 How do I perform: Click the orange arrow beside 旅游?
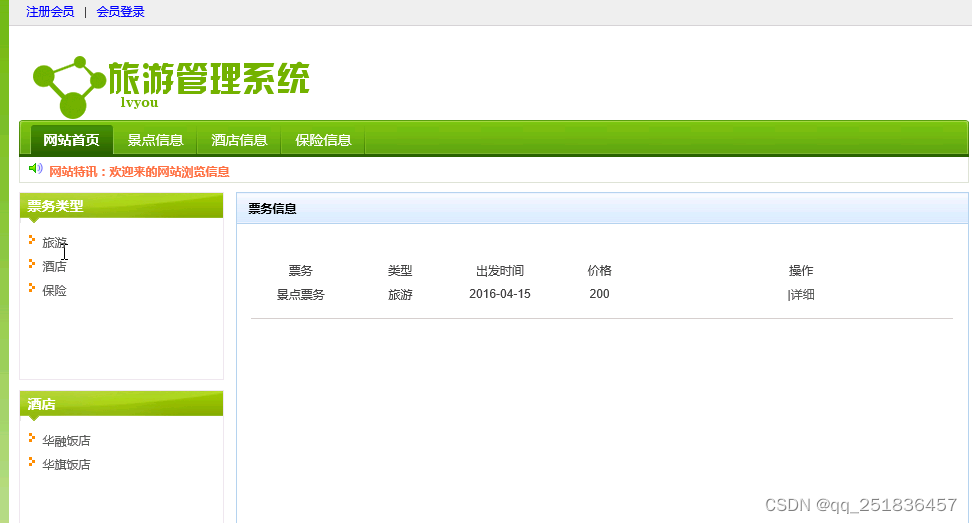tap(32, 240)
